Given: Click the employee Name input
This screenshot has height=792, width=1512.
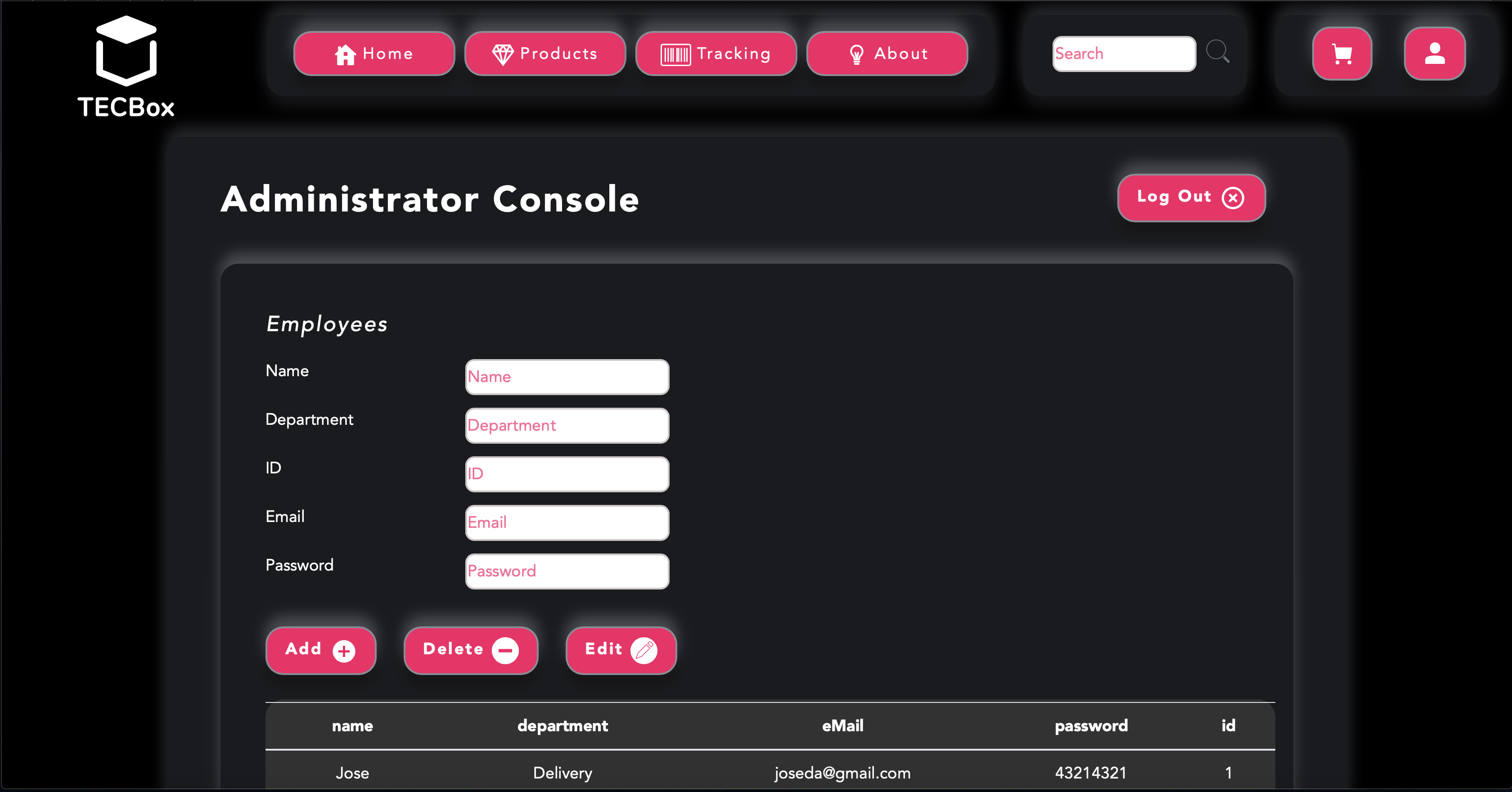Looking at the screenshot, I should point(567,377).
